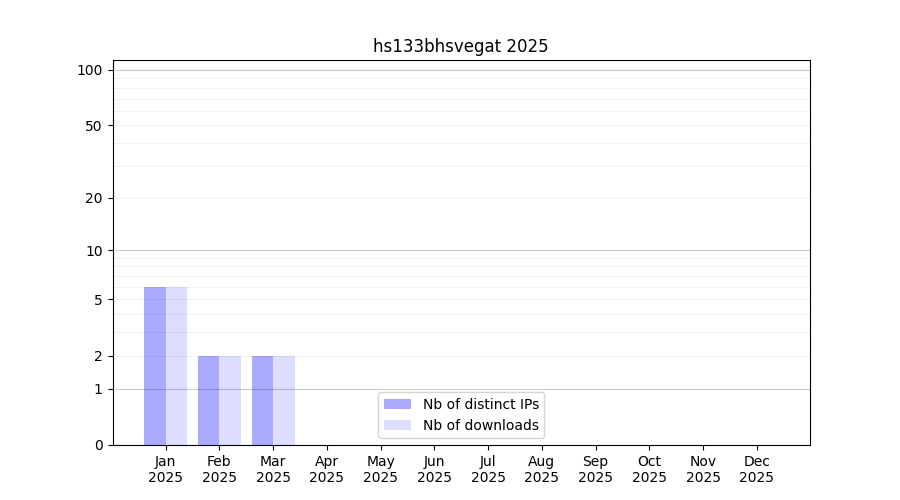Click the Apr 2025 x-axis label
This screenshot has width=900, height=500.
coord(327,469)
